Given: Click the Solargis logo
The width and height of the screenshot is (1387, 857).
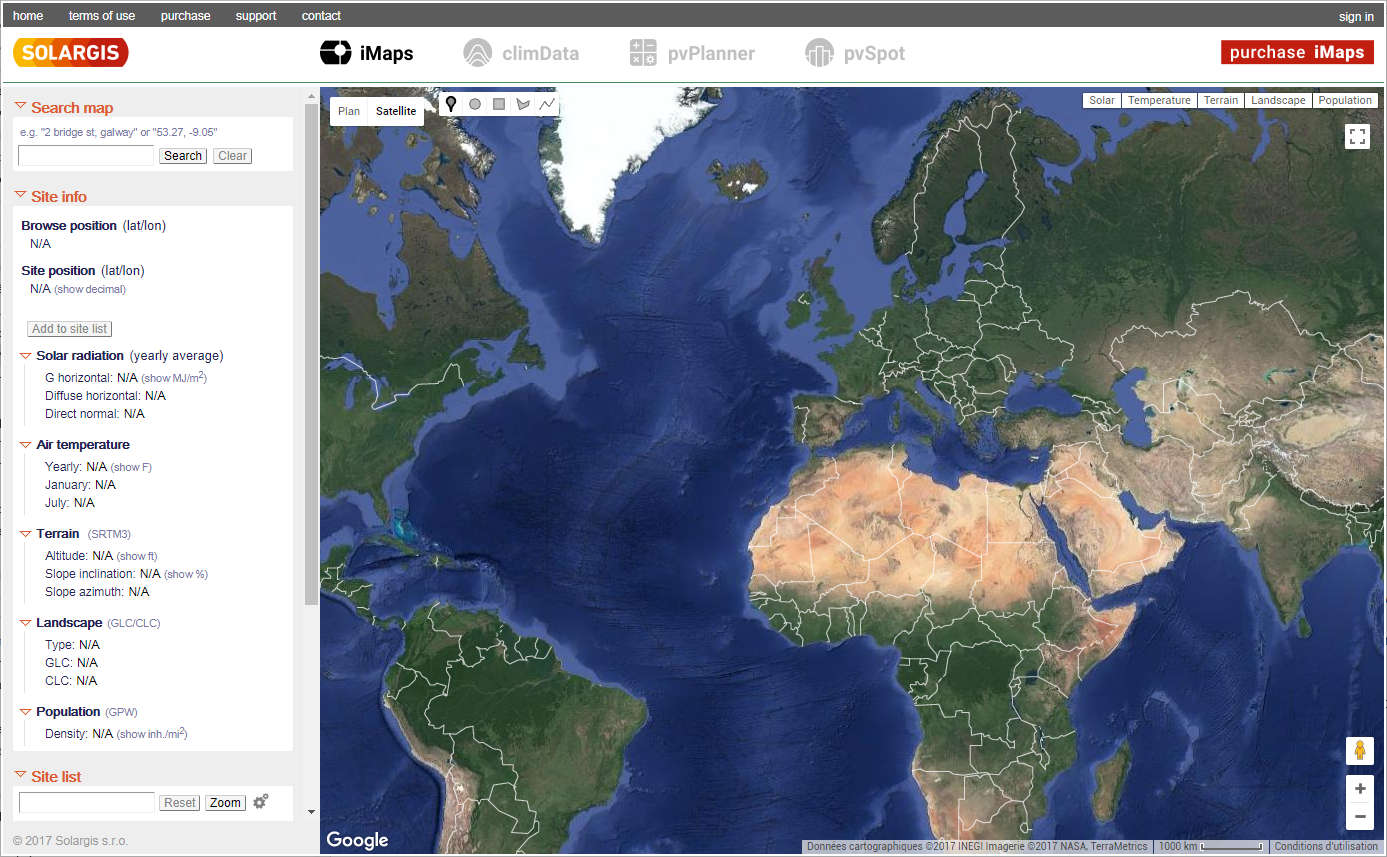Looking at the screenshot, I should [x=71, y=52].
